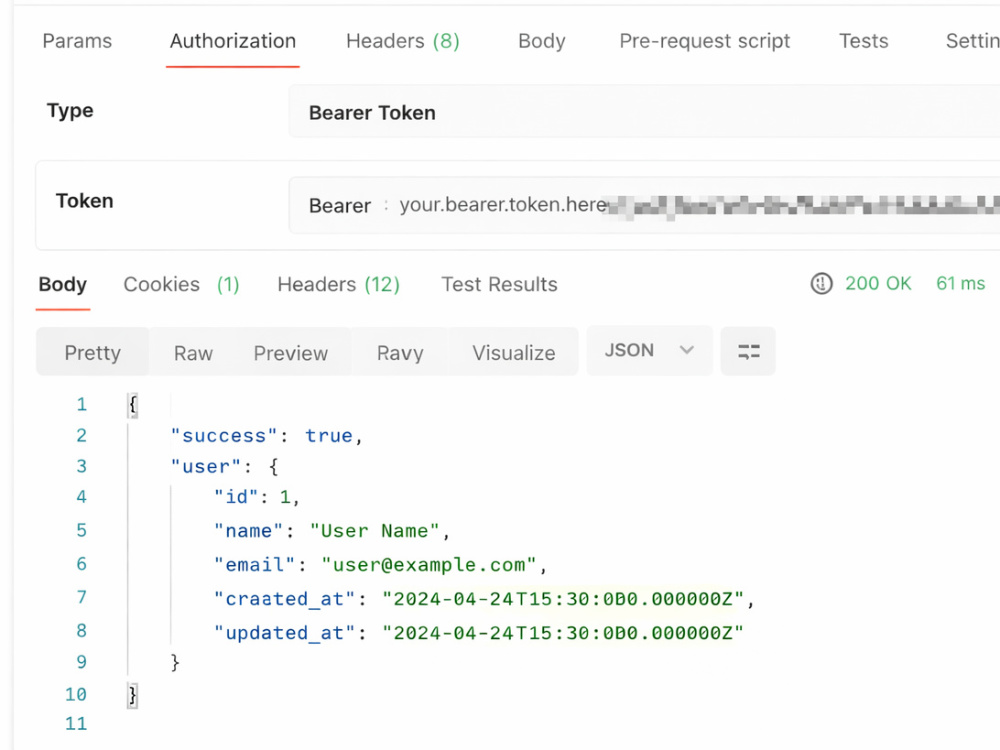Screen dimensions: 1000x750
Task: Select the Pretty view button
Action: pyautogui.click(x=92, y=352)
